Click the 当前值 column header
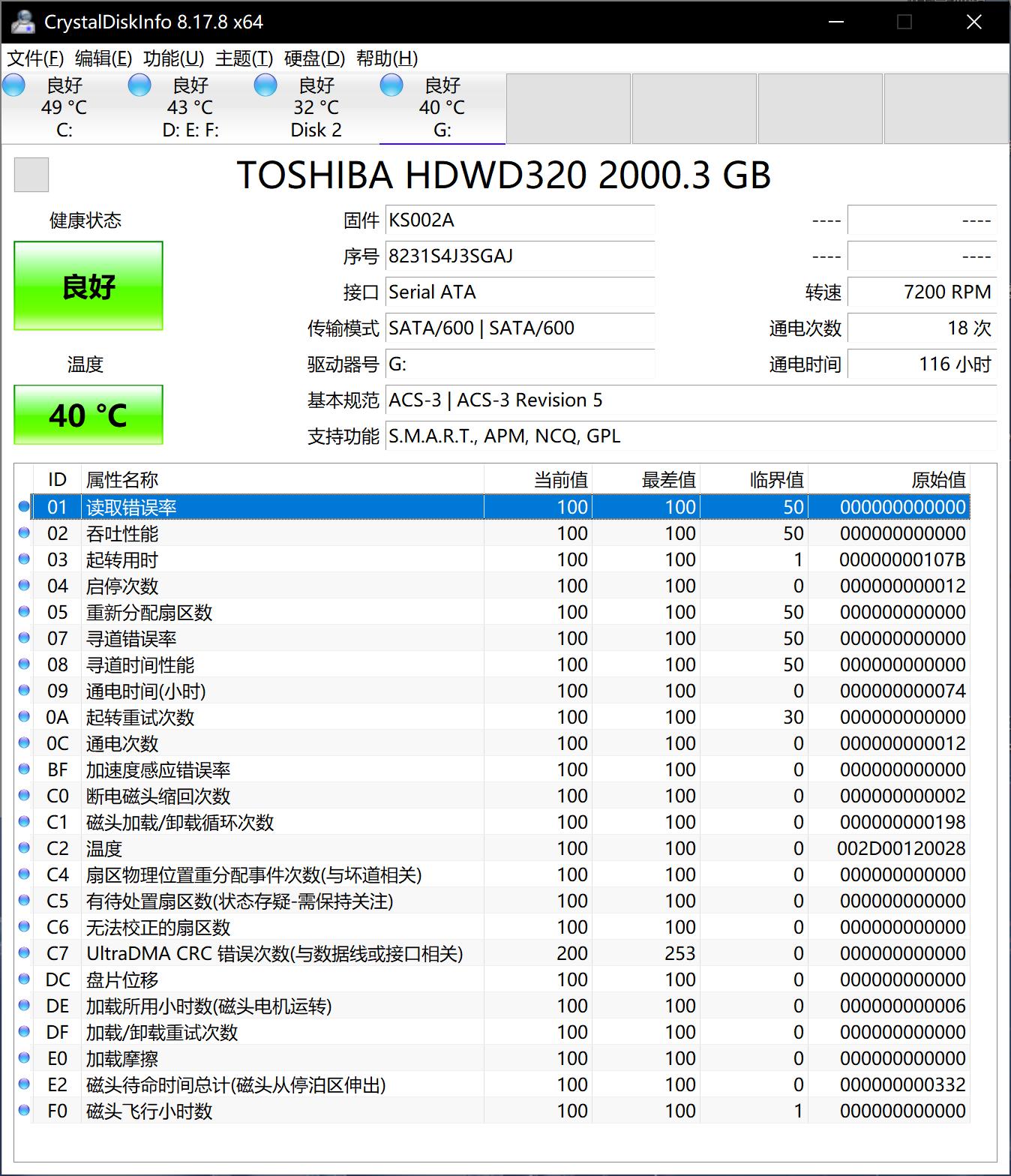This screenshot has height=1176, width=1011. [538, 480]
